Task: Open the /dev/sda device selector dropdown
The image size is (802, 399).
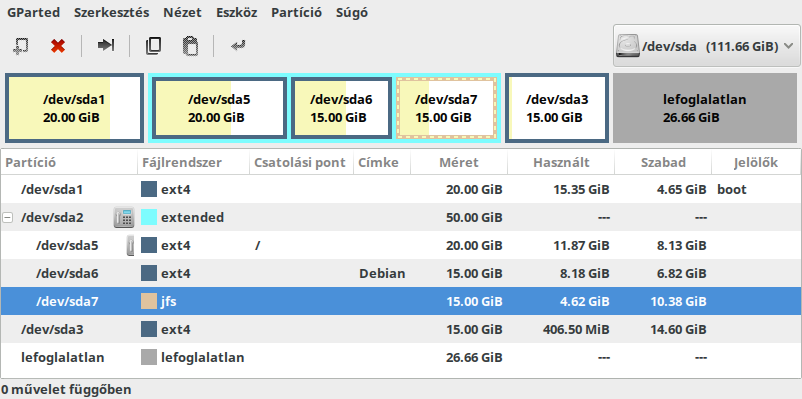Action: 707,47
